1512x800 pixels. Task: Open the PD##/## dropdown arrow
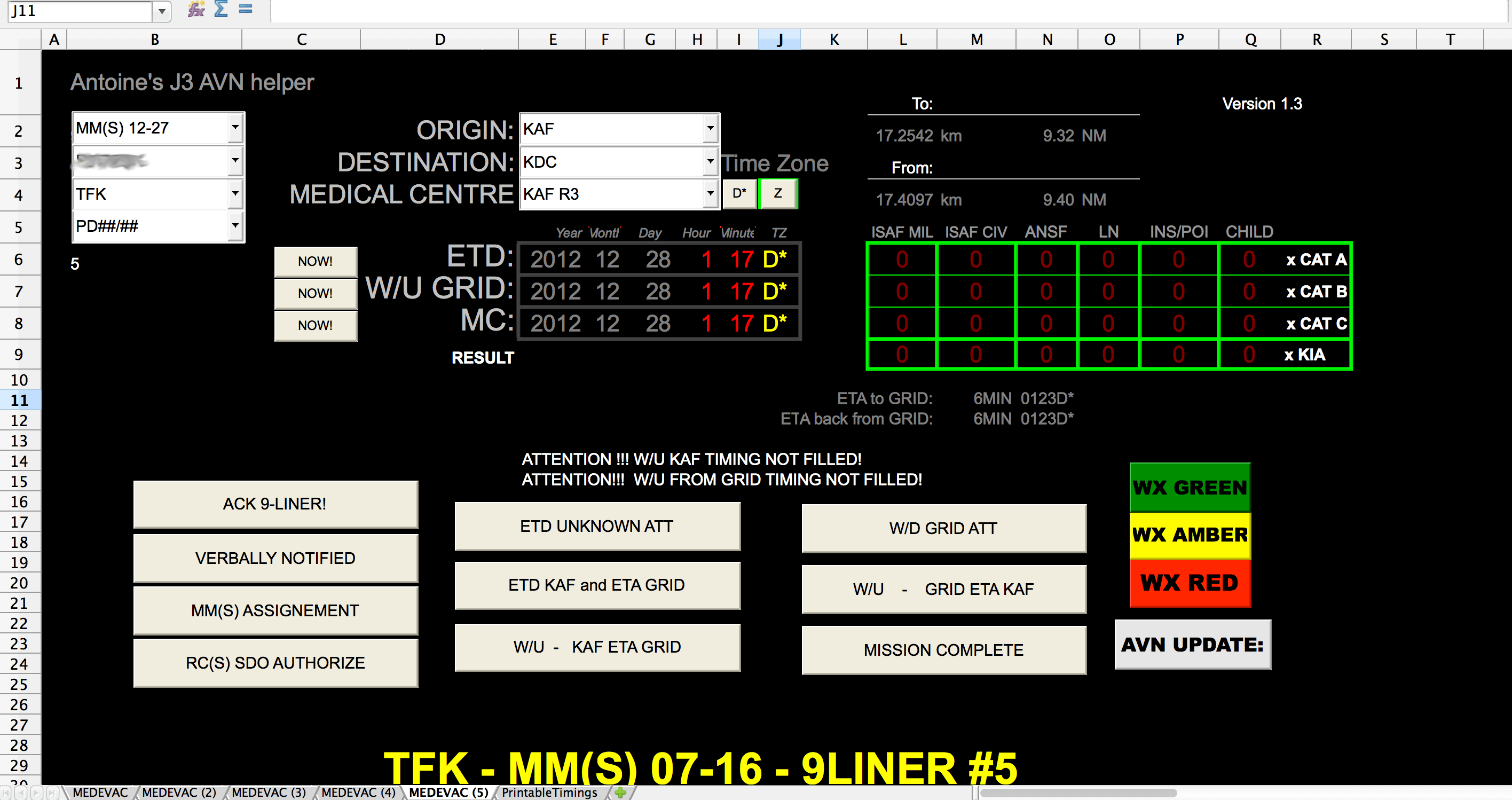click(235, 225)
